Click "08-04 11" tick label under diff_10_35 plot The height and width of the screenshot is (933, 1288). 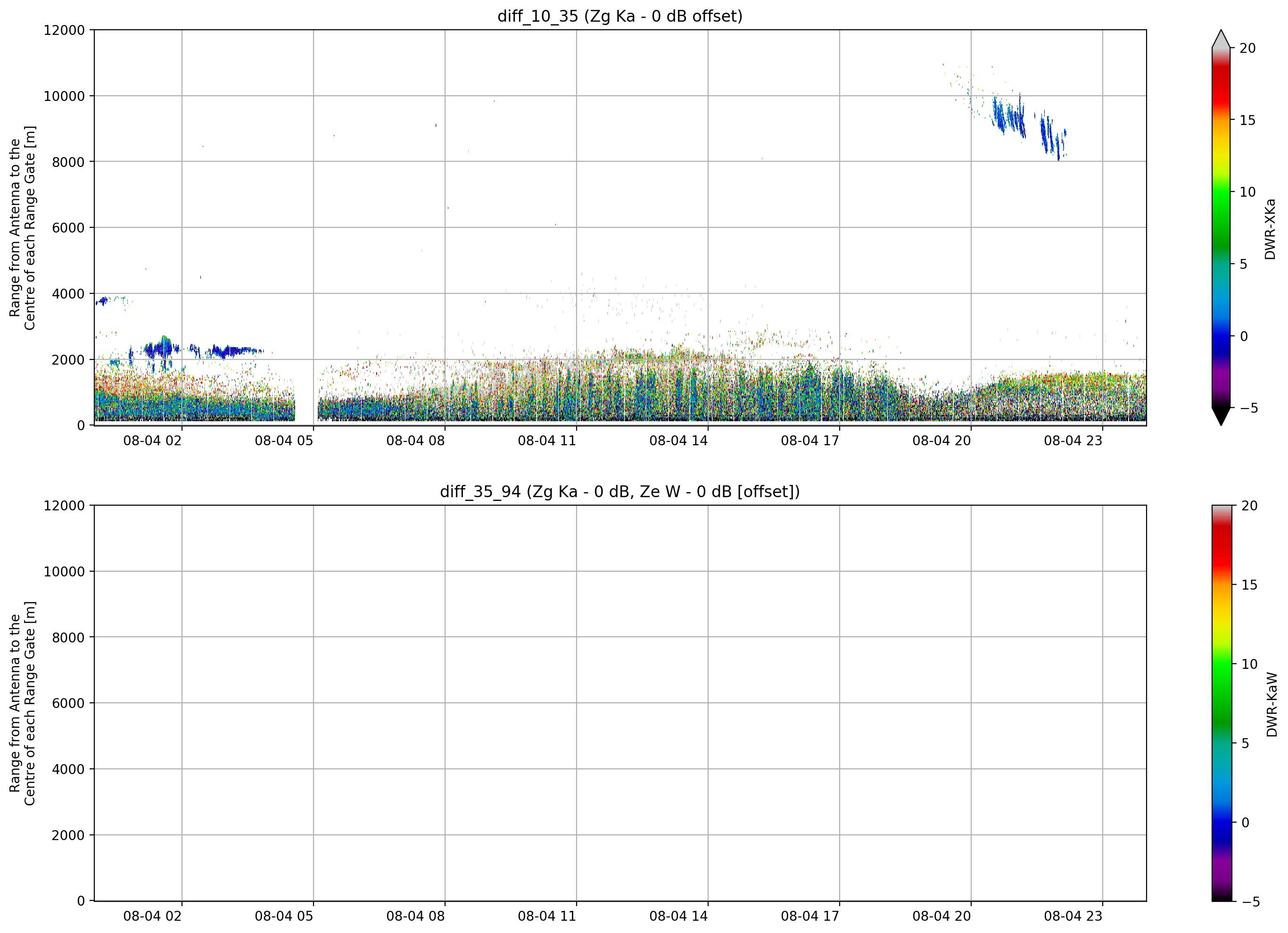coord(547,441)
